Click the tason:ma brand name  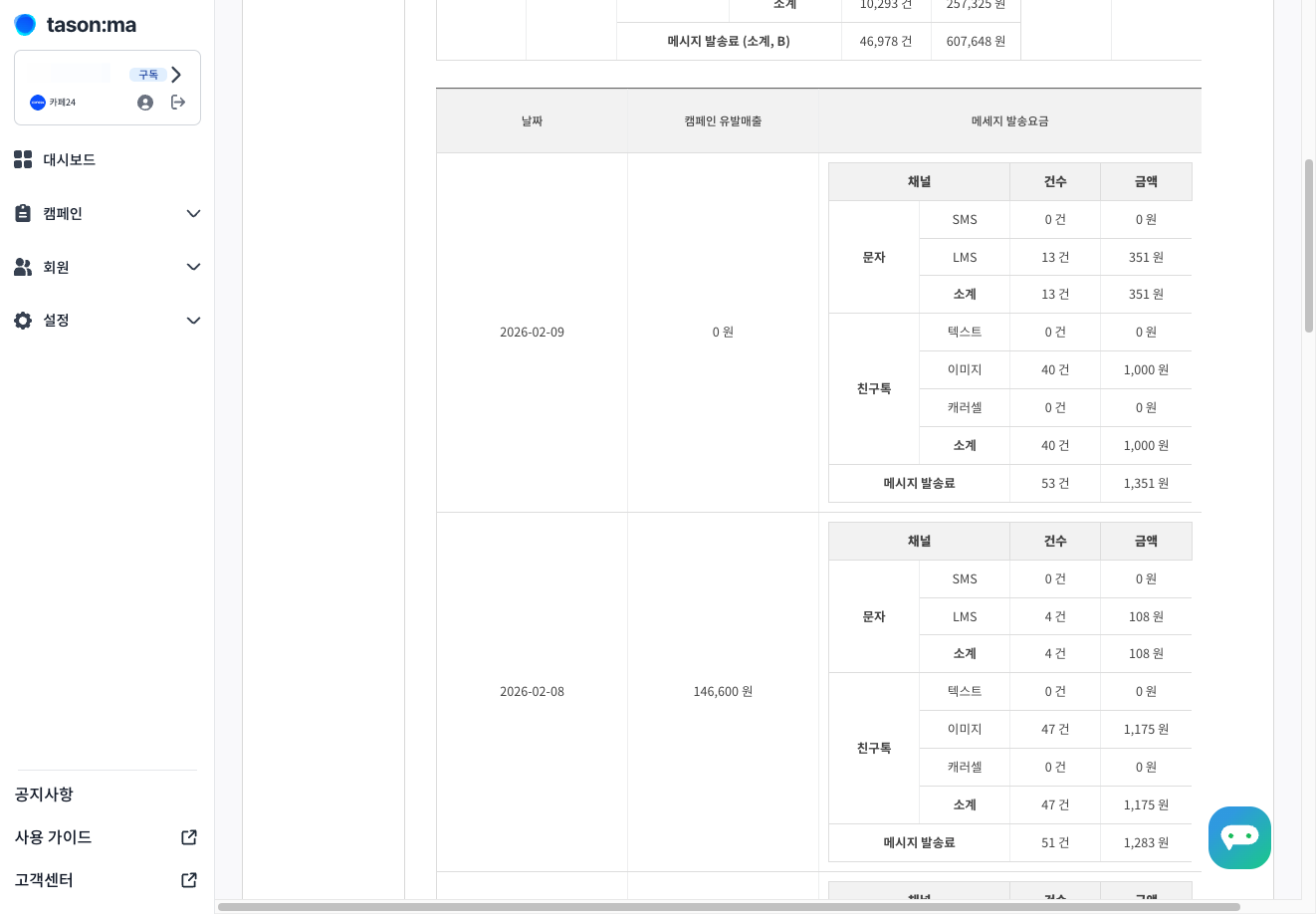pyautogui.click(x=92, y=25)
